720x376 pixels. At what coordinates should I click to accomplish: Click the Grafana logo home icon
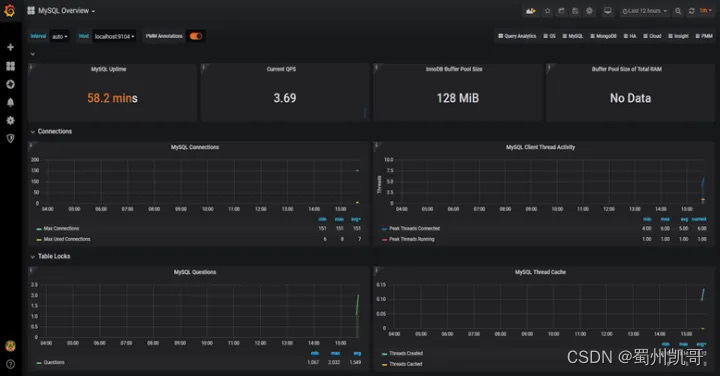[x=10, y=10]
